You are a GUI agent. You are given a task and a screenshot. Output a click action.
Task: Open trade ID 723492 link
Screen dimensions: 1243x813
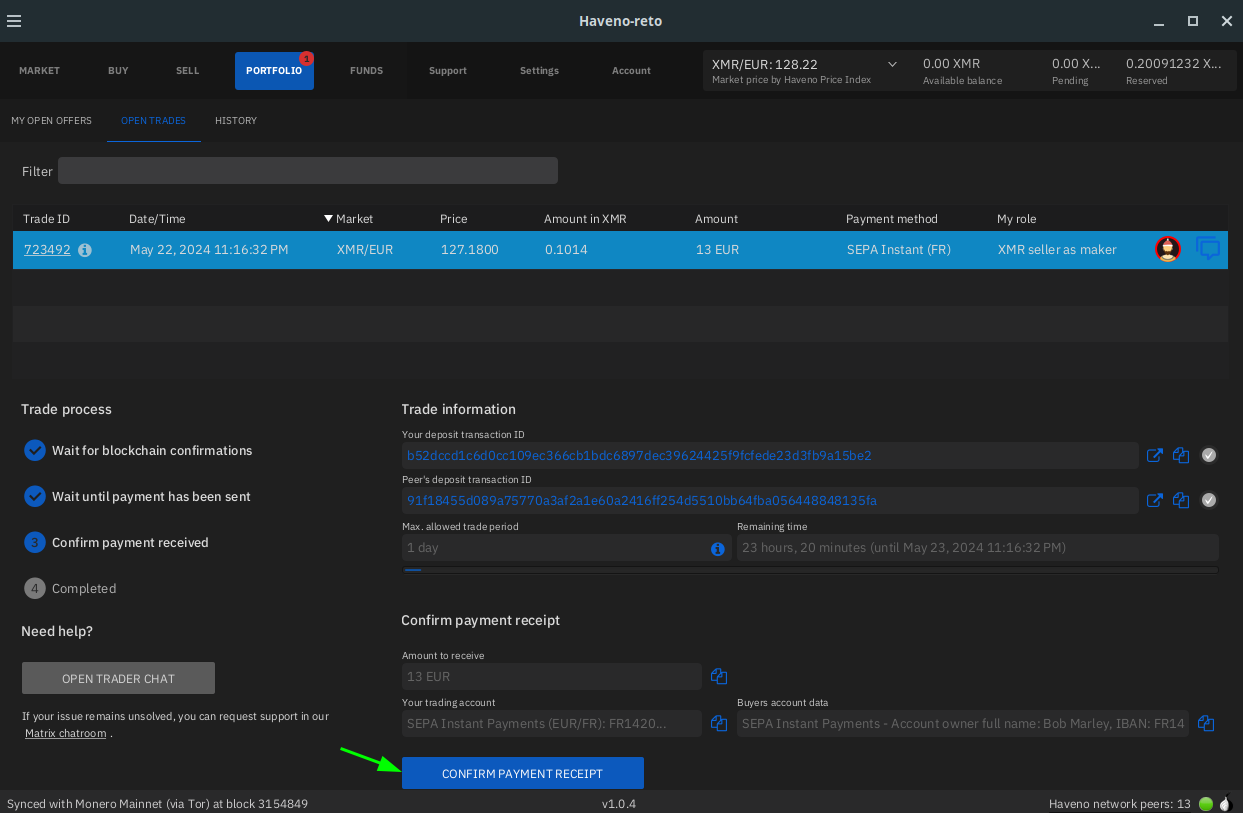click(47, 250)
